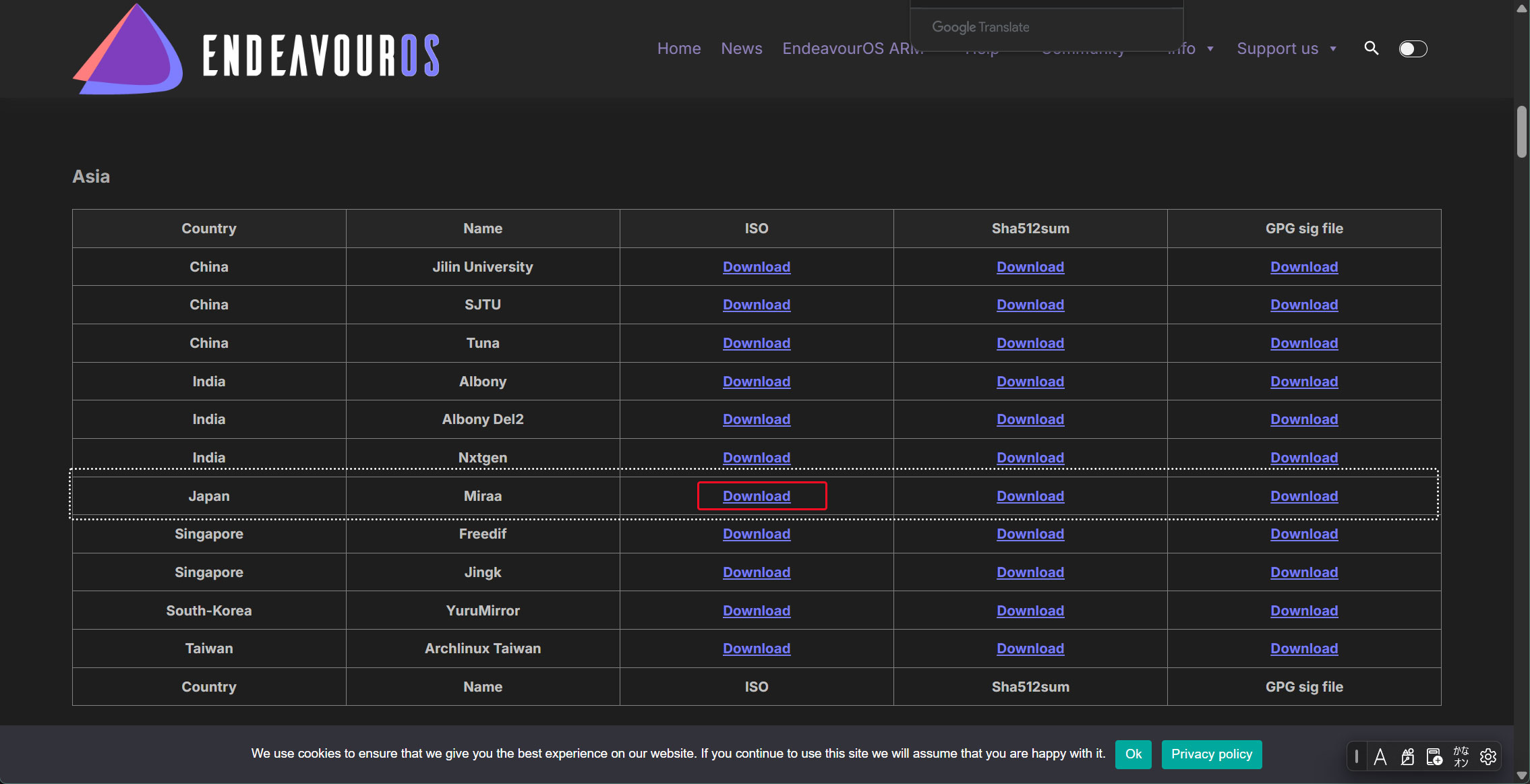Viewport: 1530px width, 784px height.
Task: Accept cookies with the Ok button
Action: [x=1133, y=754]
